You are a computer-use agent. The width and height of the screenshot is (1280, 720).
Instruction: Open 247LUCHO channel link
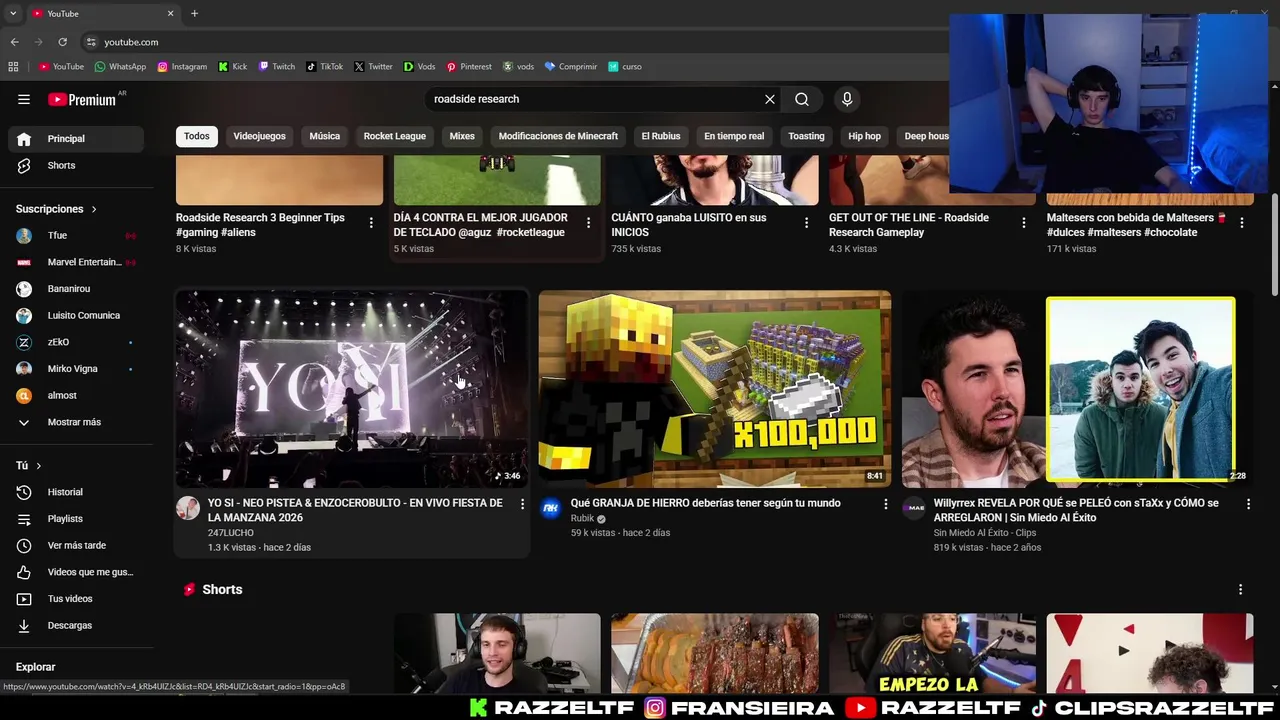pyautogui.click(x=230, y=533)
